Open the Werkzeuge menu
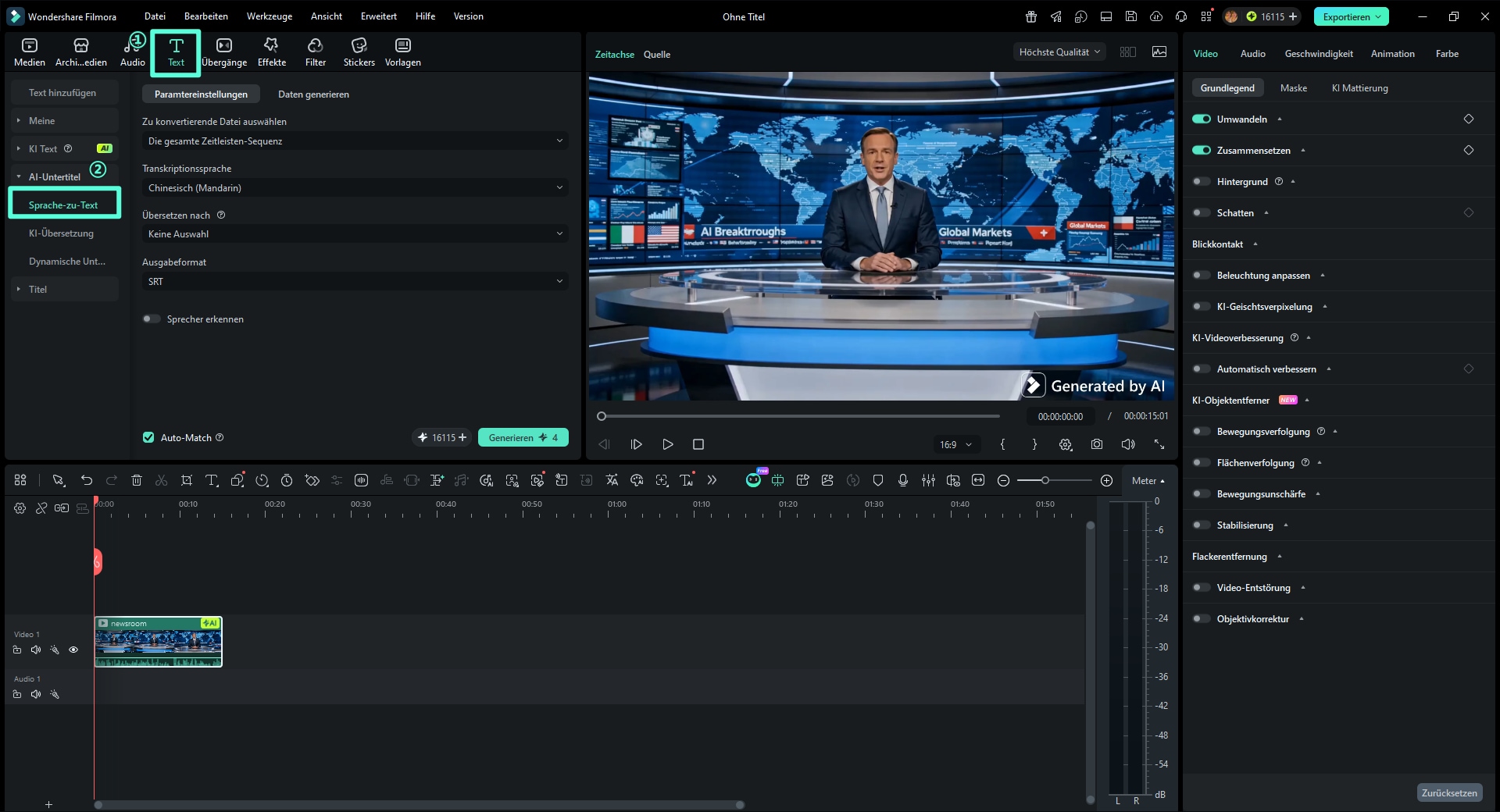1500x812 pixels. 270,16
